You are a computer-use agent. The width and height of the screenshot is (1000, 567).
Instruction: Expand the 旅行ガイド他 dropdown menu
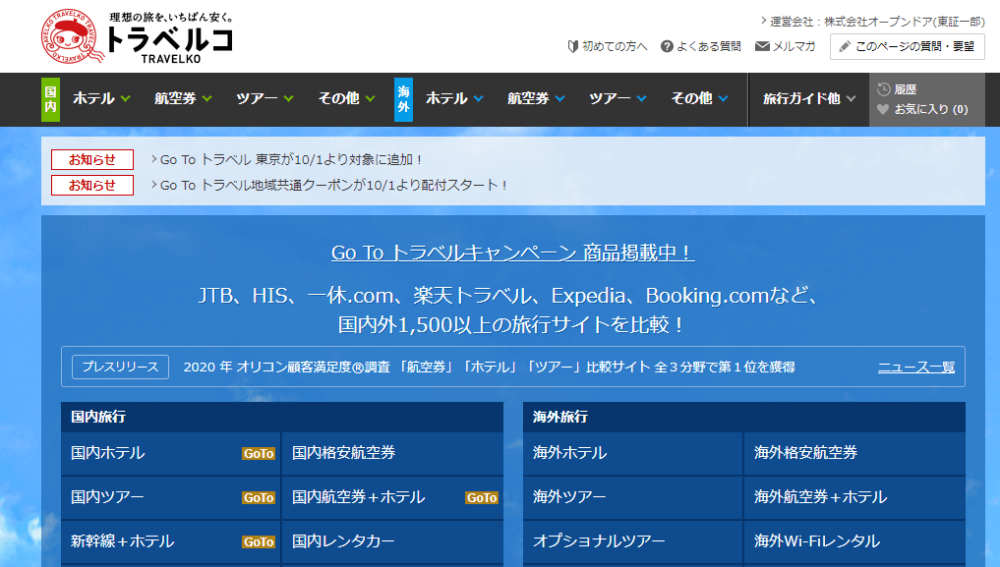tap(809, 98)
